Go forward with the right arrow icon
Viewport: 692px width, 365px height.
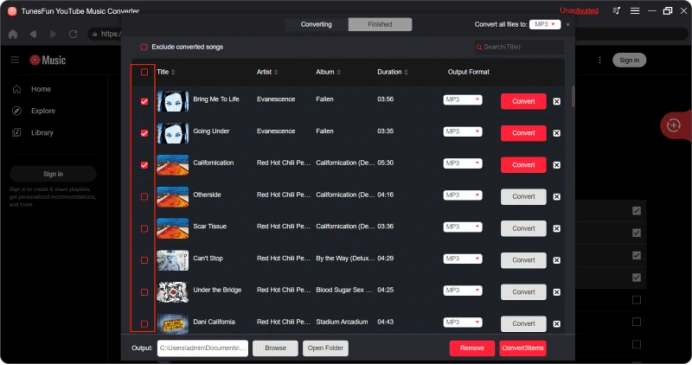[x=53, y=34]
